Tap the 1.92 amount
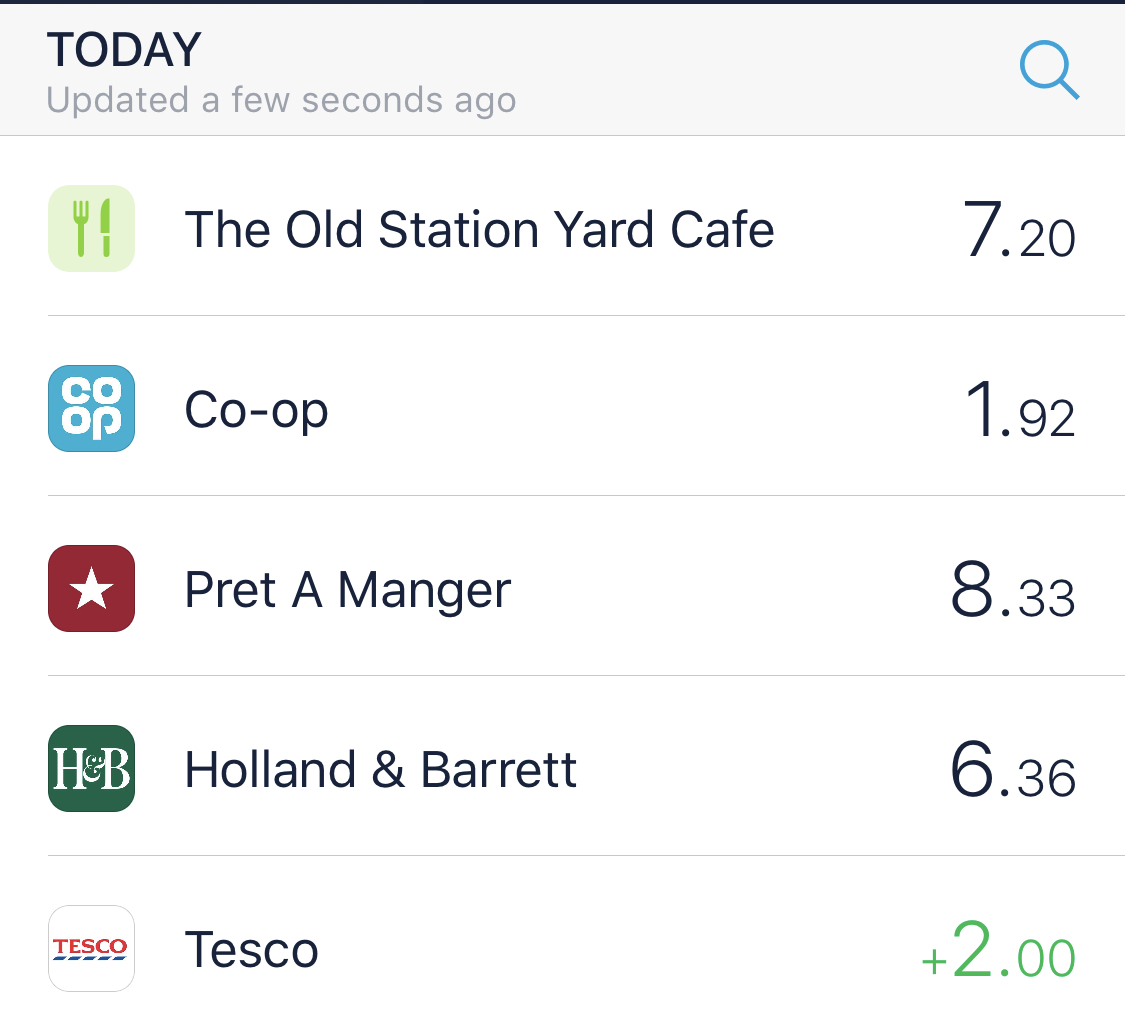1125x1024 pixels. [x=1020, y=411]
